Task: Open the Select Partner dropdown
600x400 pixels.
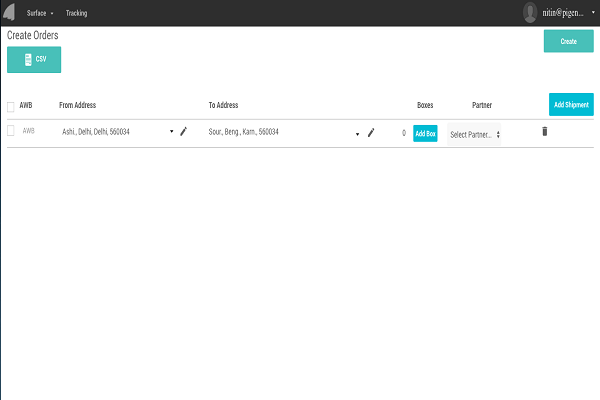Action: click(474, 134)
